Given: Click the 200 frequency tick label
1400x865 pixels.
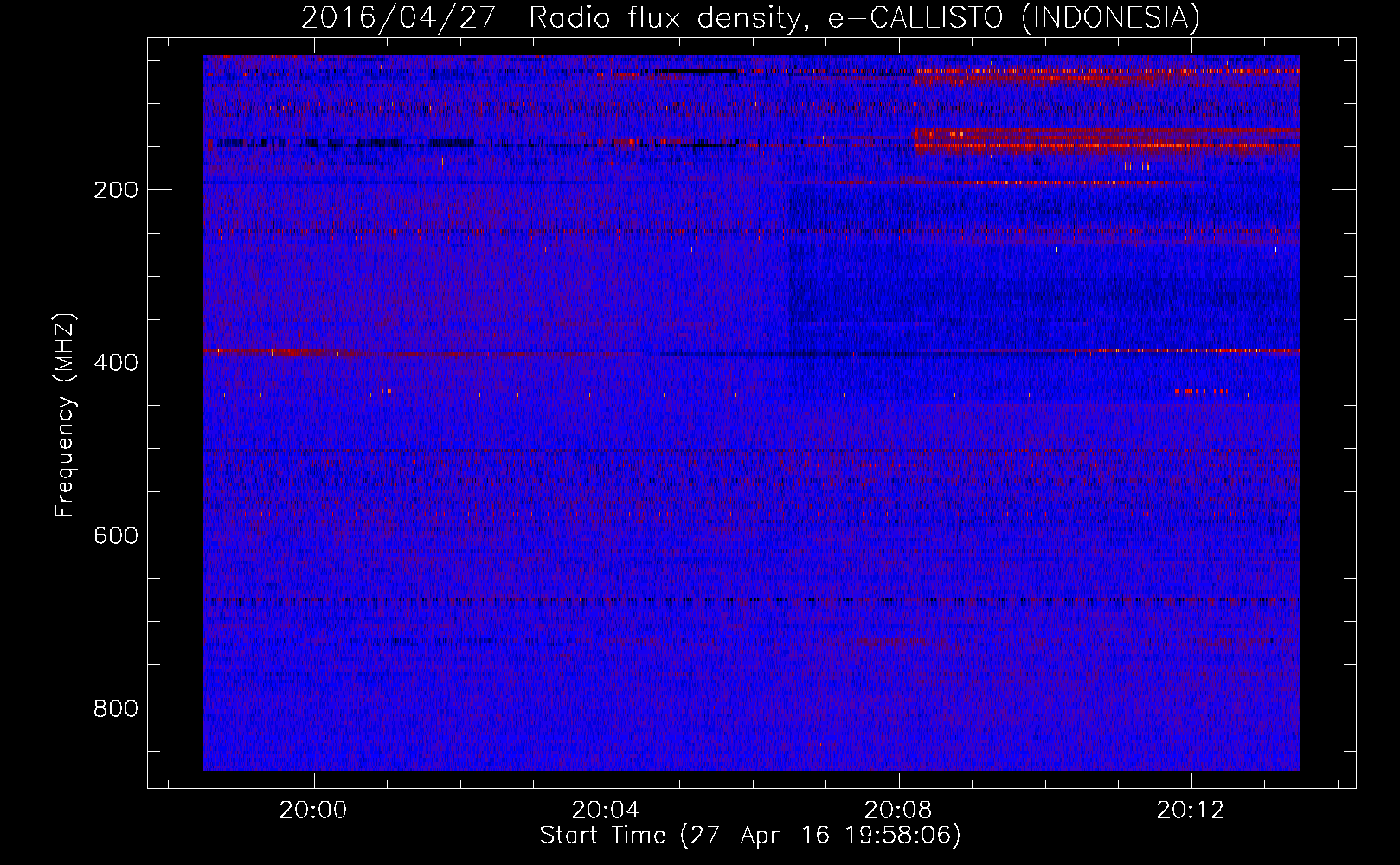Looking at the screenshot, I should (x=116, y=190).
